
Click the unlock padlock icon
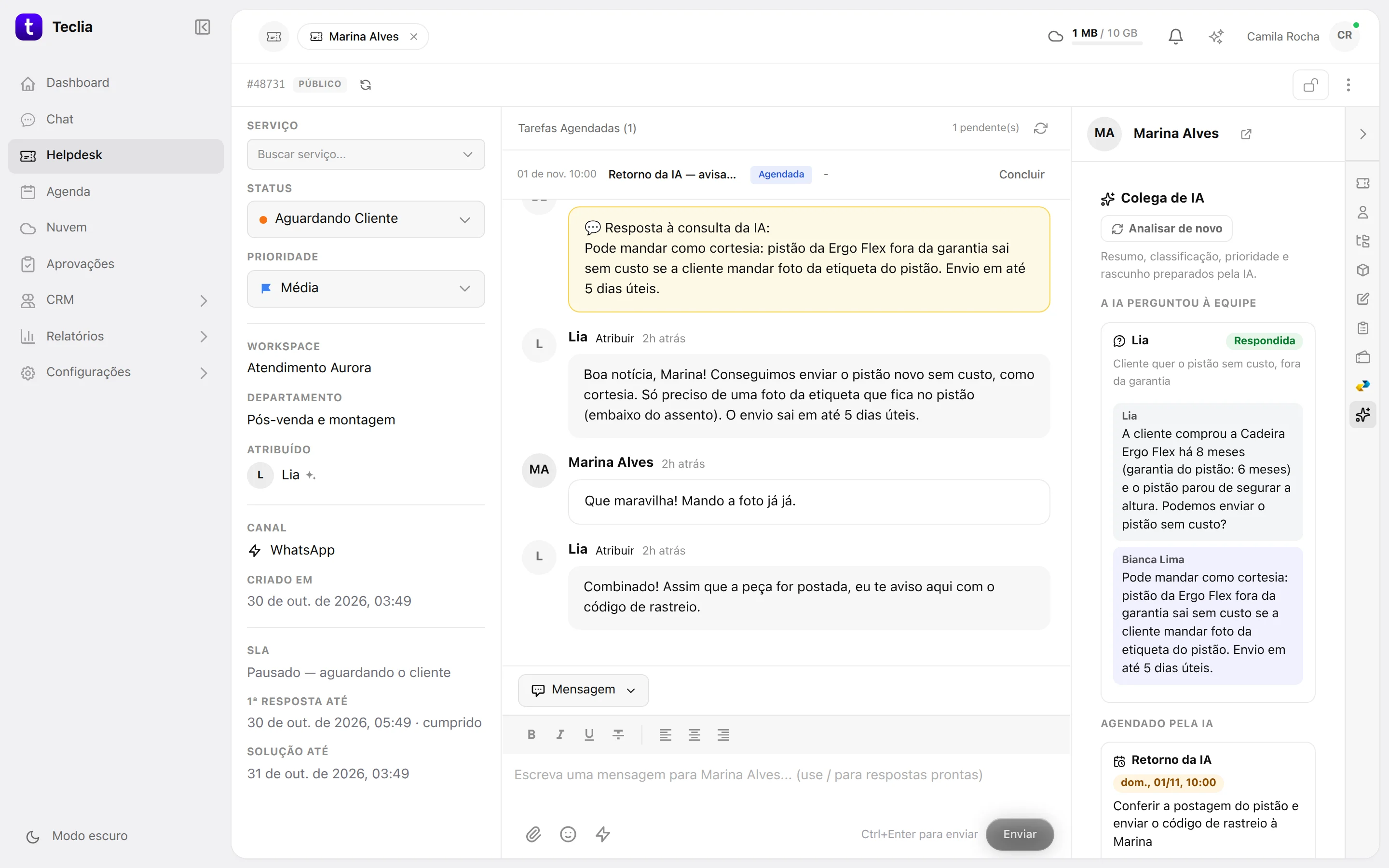pos(1310,85)
